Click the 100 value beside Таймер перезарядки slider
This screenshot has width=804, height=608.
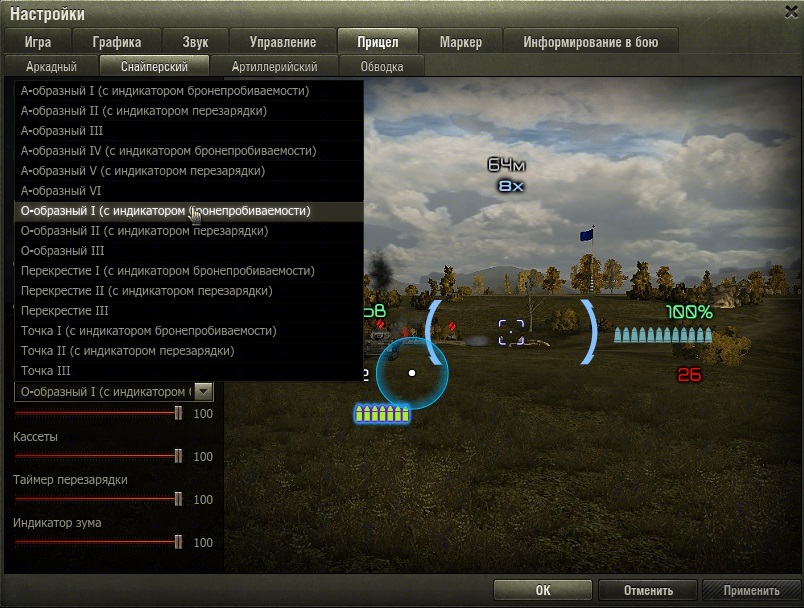203,499
